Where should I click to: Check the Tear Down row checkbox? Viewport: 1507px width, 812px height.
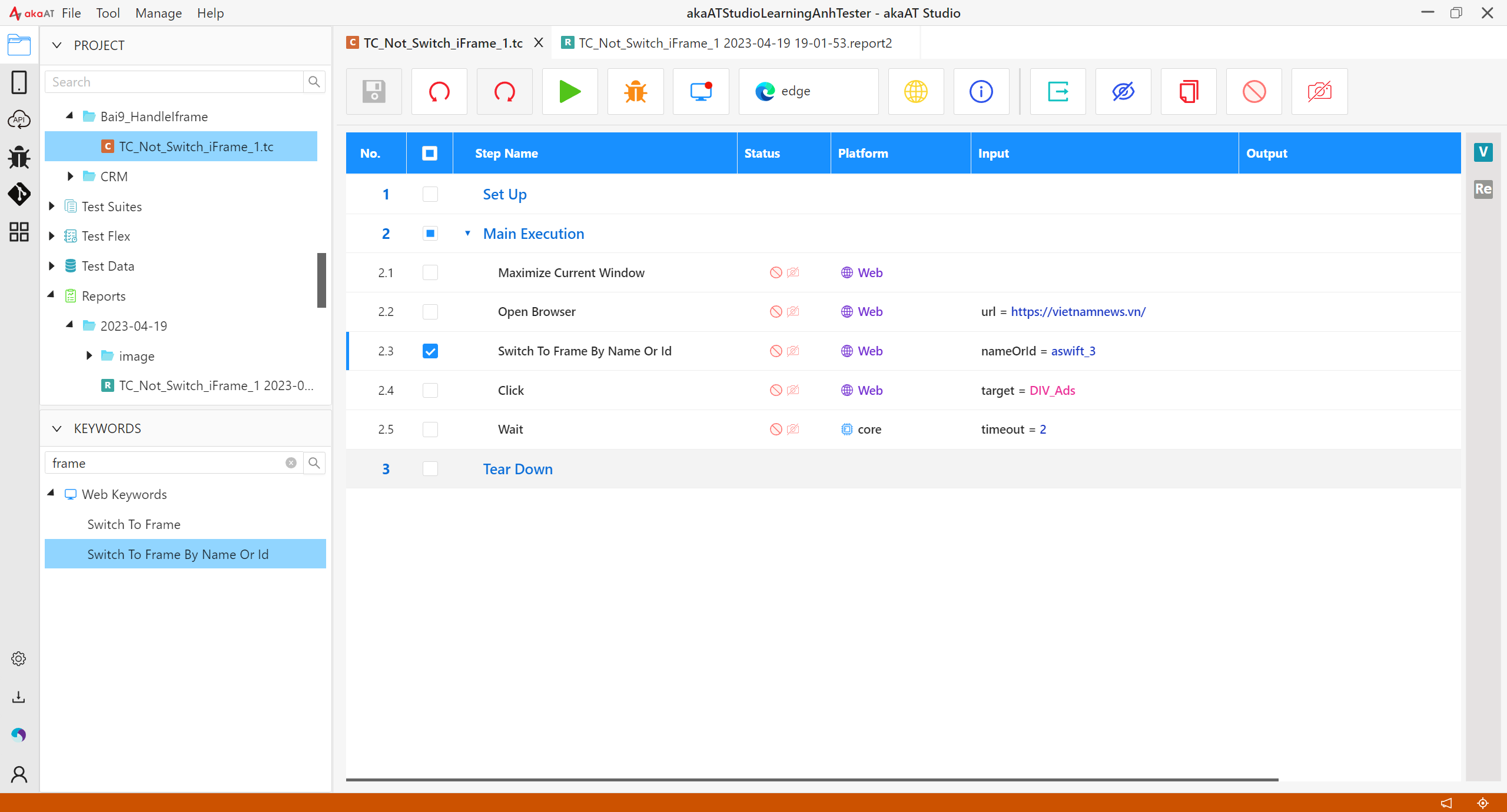pyautogui.click(x=430, y=469)
